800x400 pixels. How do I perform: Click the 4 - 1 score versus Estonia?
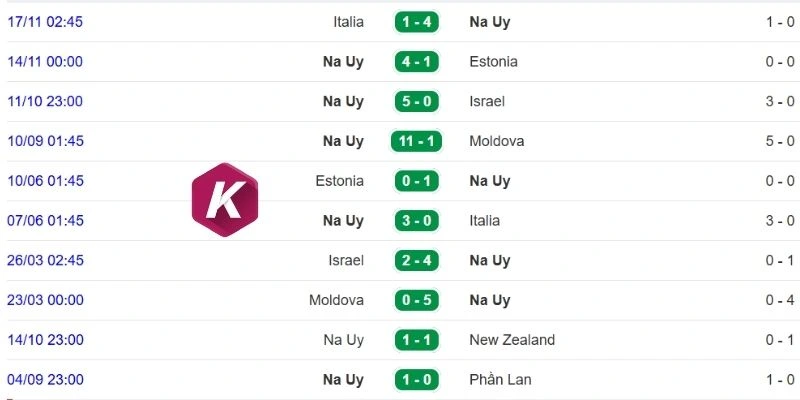[x=417, y=62]
